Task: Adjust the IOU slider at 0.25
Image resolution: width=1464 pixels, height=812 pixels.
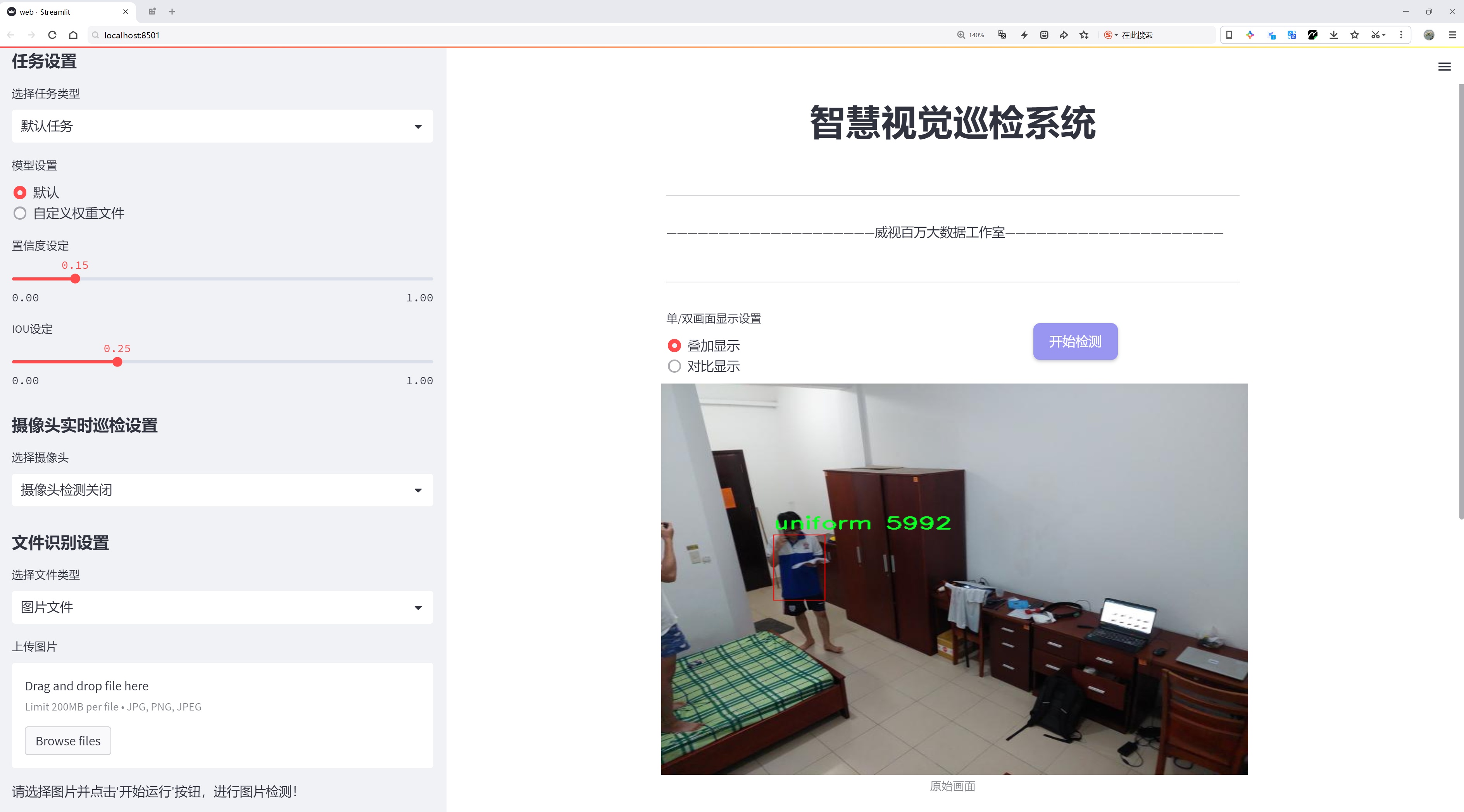Action: click(x=117, y=362)
